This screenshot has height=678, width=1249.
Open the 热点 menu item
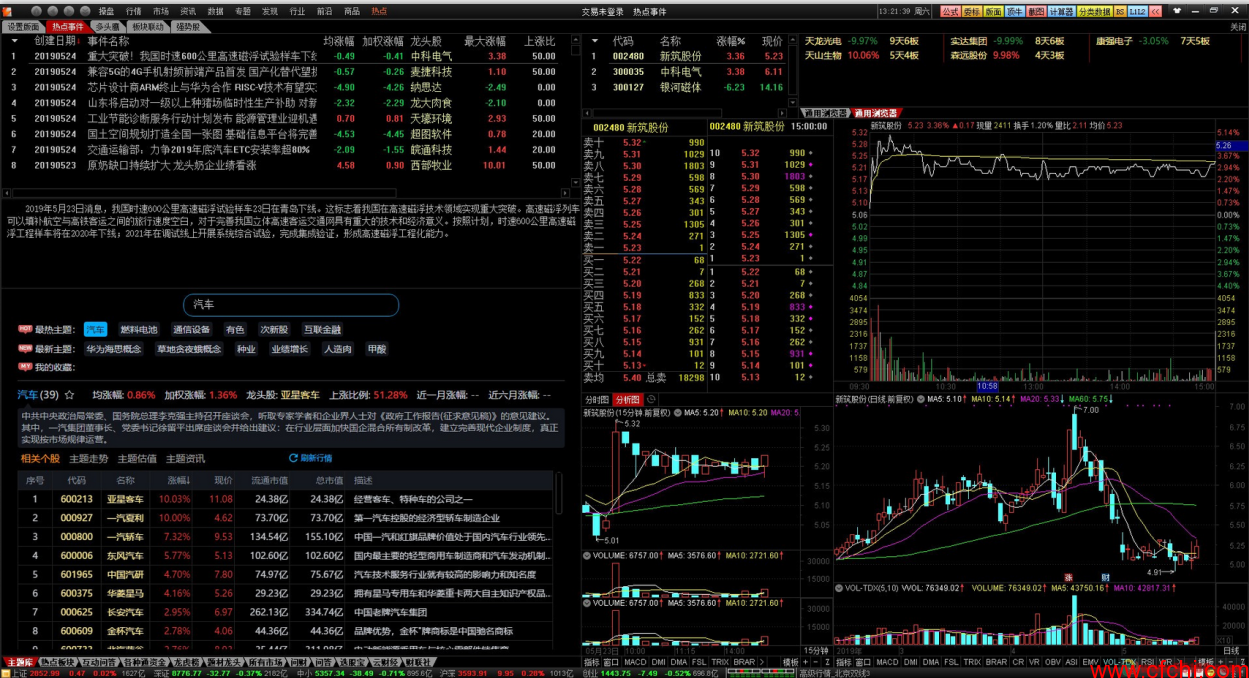[x=379, y=11]
